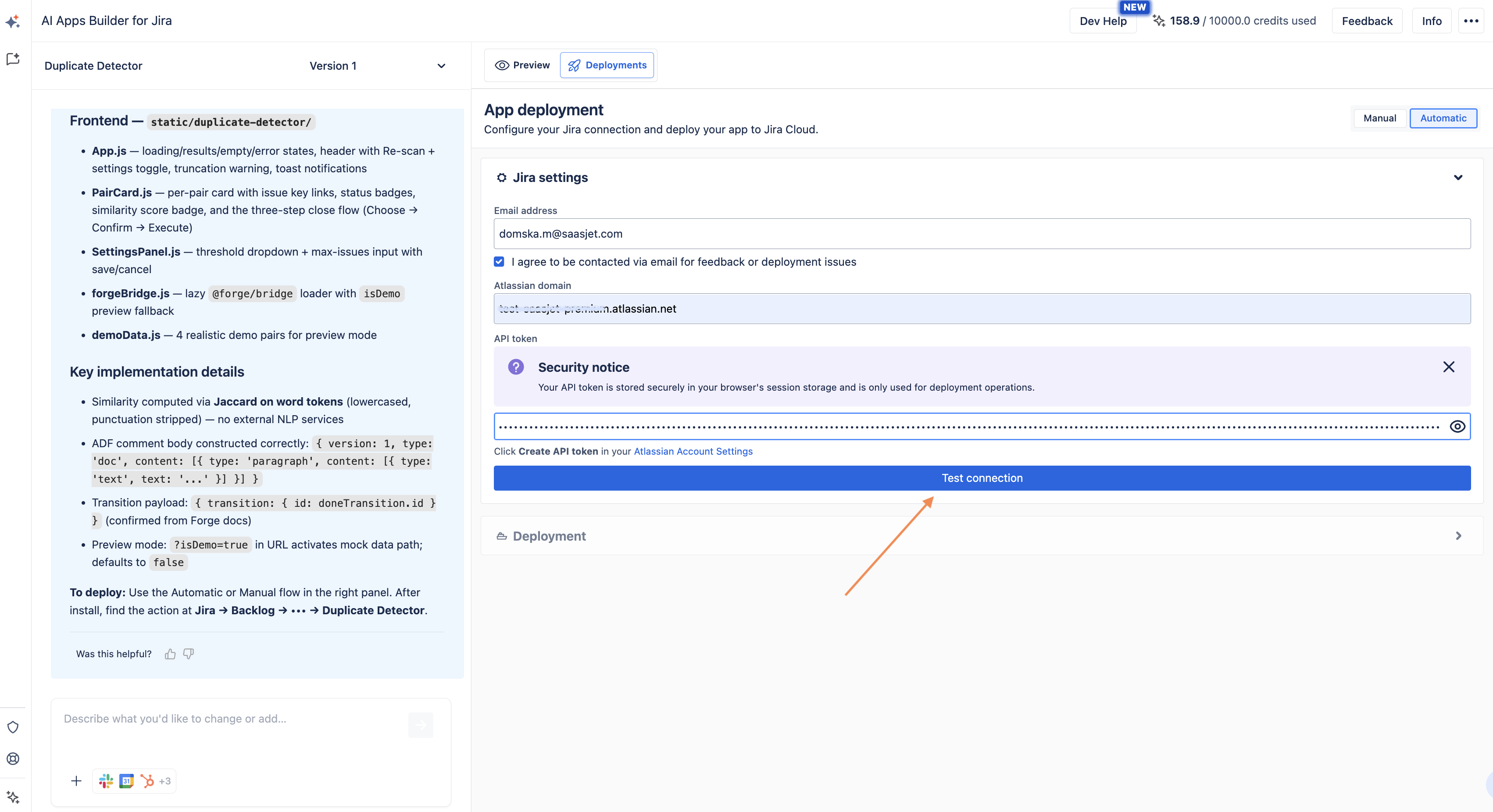This screenshot has width=1493, height=812.
Task: Click the rocket icon on the Deployments tab
Action: 574,65
